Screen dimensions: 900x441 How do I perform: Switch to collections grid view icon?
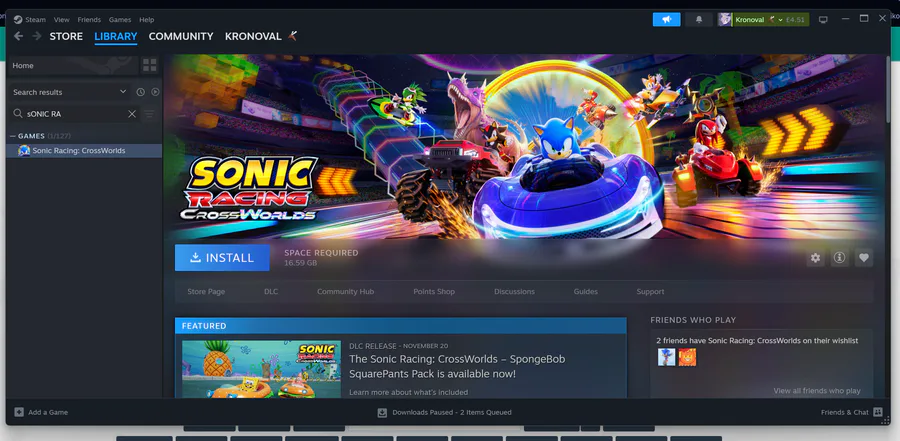click(150, 65)
